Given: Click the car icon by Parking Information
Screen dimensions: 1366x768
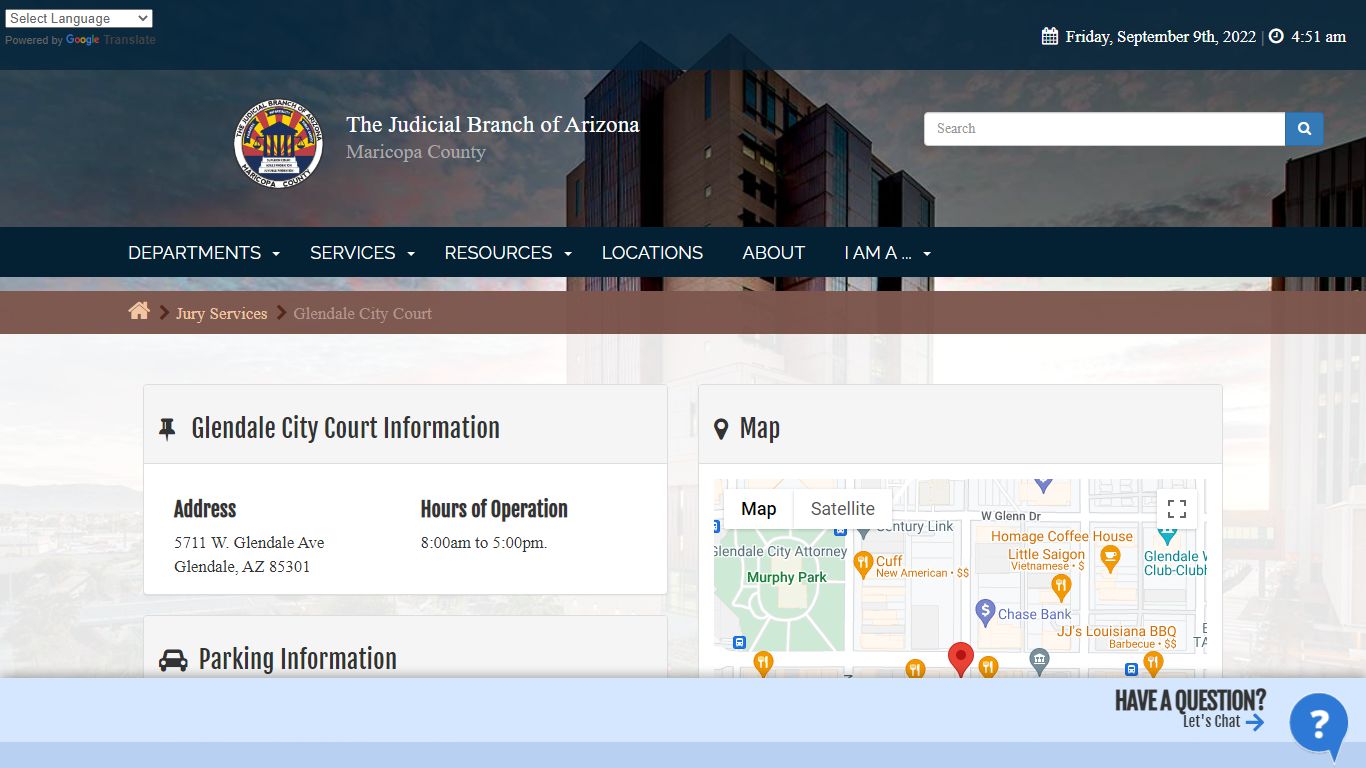Looking at the screenshot, I should (173, 660).
